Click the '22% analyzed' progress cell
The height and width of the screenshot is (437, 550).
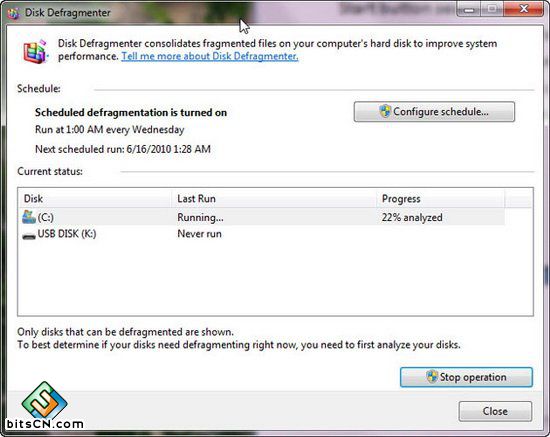point(412,217)
